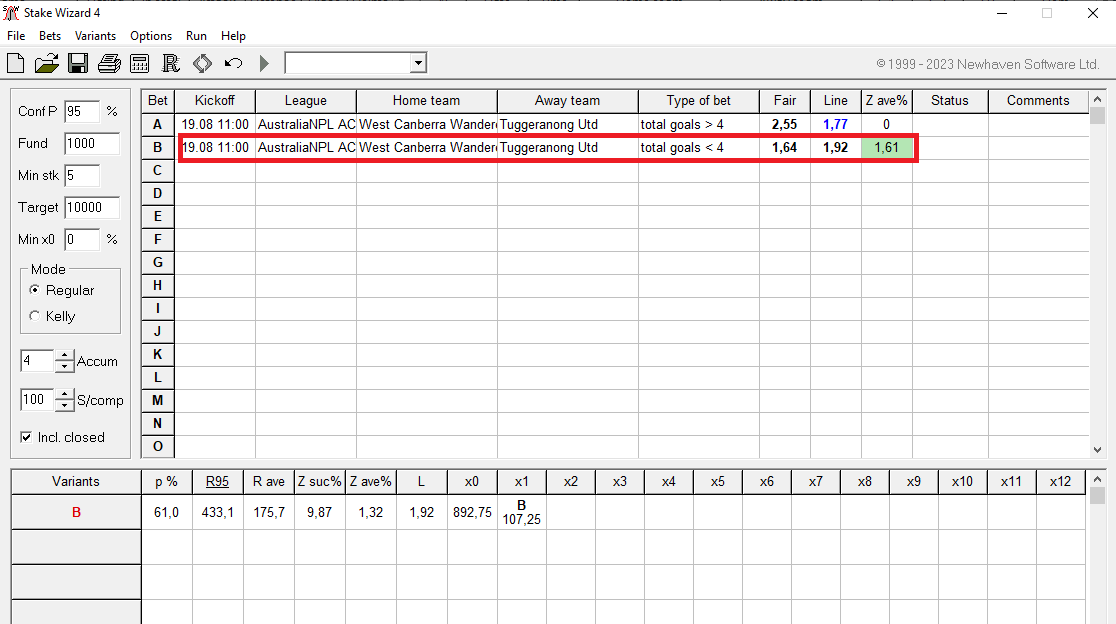Screen dimensions: 1116x624
Task: Open the Bets menu
Action: tap(50, 36)
